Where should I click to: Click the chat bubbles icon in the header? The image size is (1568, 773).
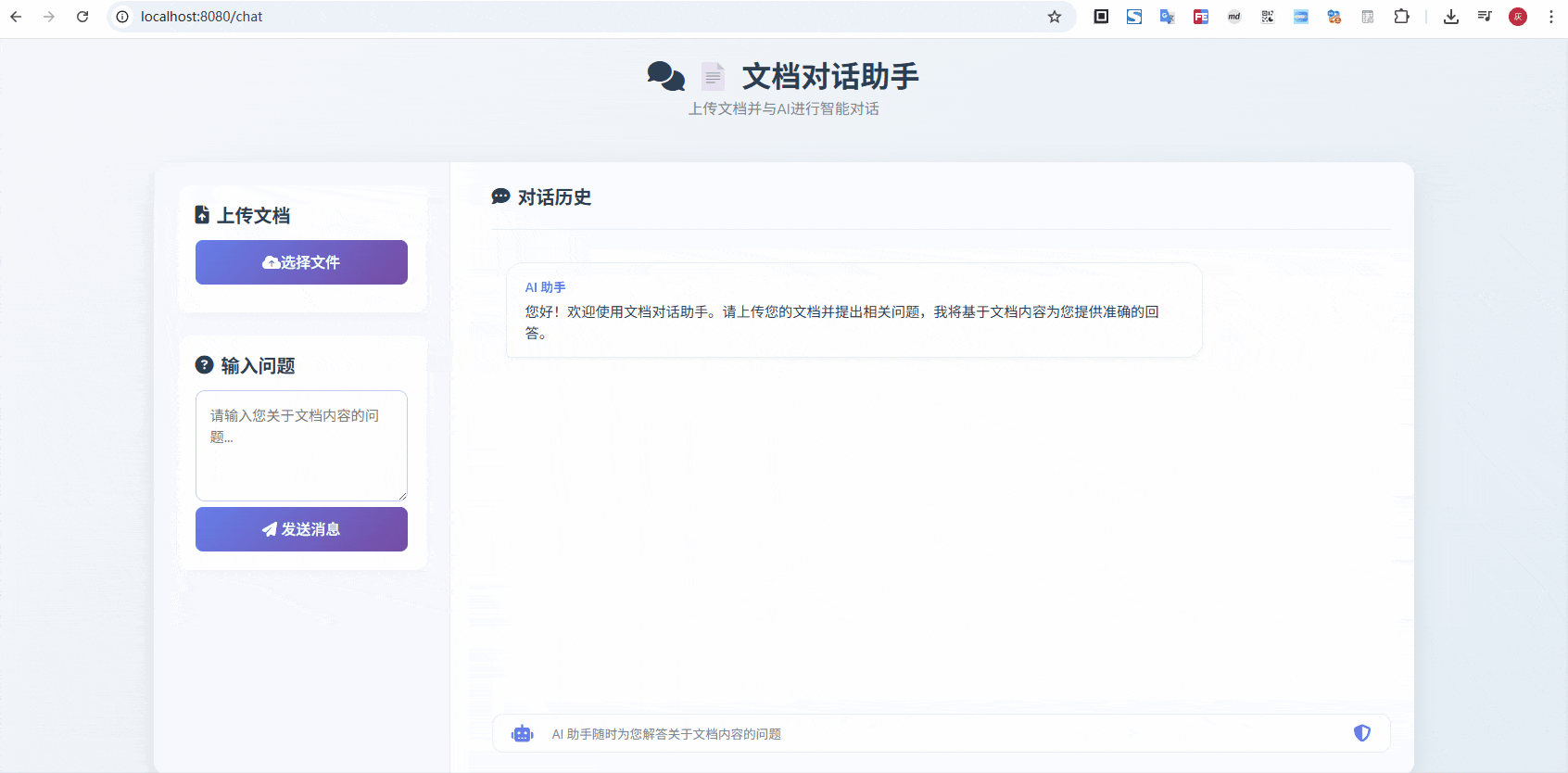click(x=665, y=76)
